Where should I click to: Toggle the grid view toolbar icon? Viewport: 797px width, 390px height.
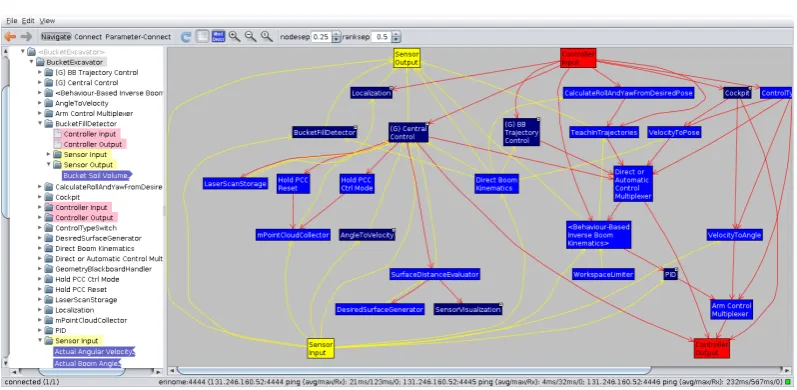pyautogui.click(x=202, y=37)
